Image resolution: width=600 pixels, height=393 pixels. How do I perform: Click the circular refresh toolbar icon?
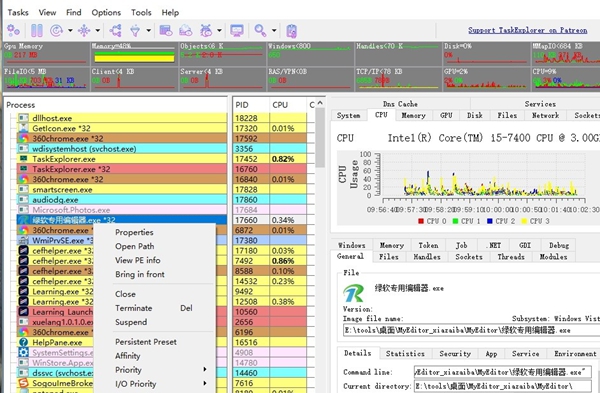[56, 30]
